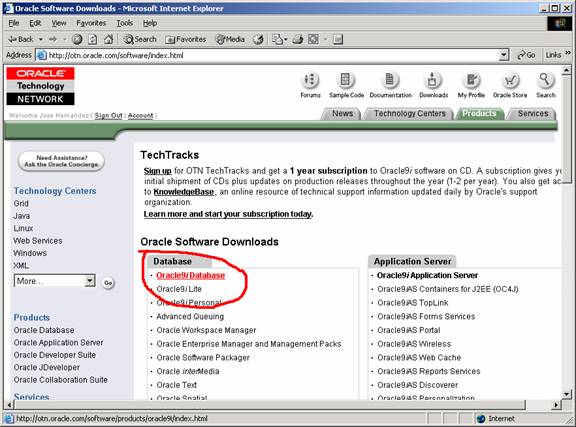
Task: Click the horizontal scrollbar left arrow
Action: 10,405
